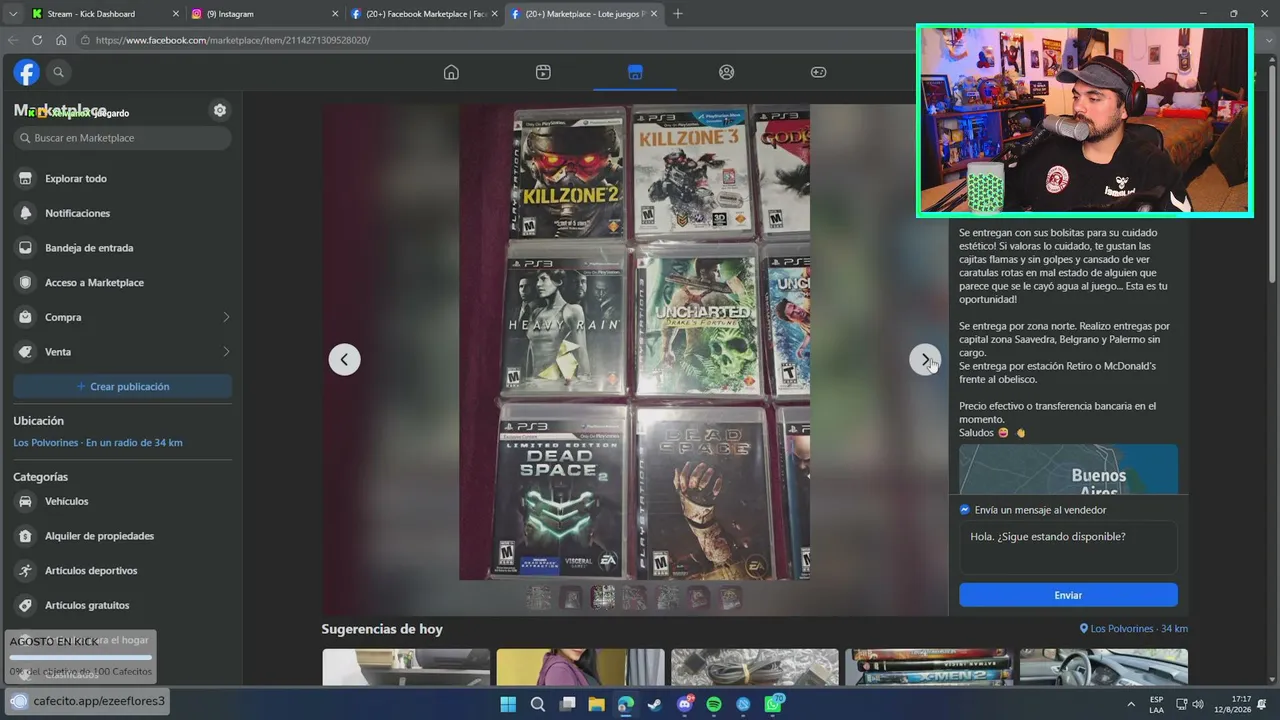The width and height of the screenshot is (1280, 720).
Task: Click the Facebook search magnifier icon
Action: coord(58,72)
